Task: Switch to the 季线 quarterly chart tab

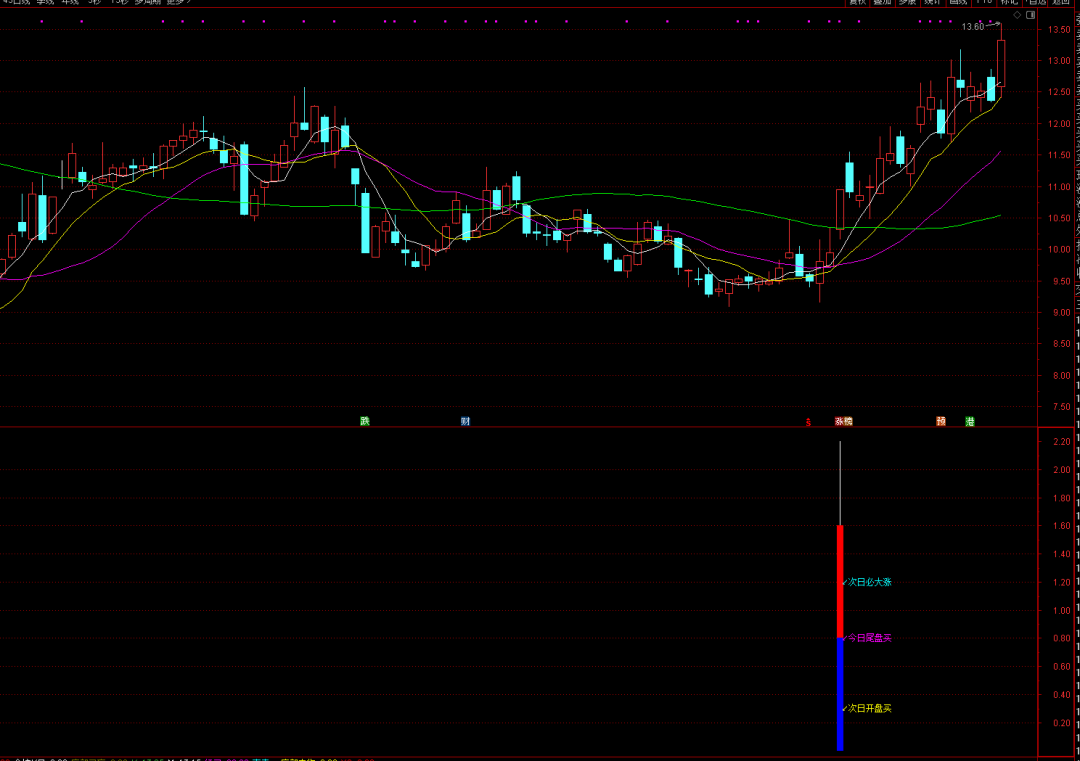Action: tap(44, 2)
